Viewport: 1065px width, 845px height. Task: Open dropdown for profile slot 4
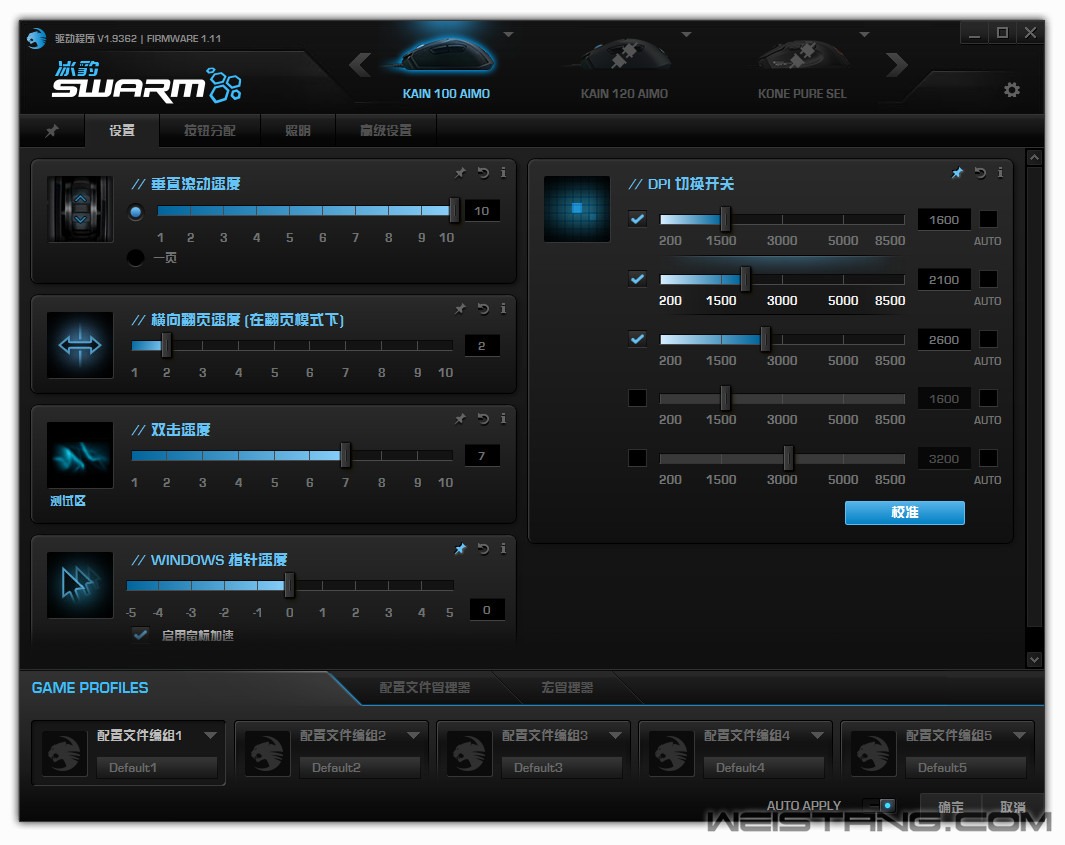click(x=817, y=735)
